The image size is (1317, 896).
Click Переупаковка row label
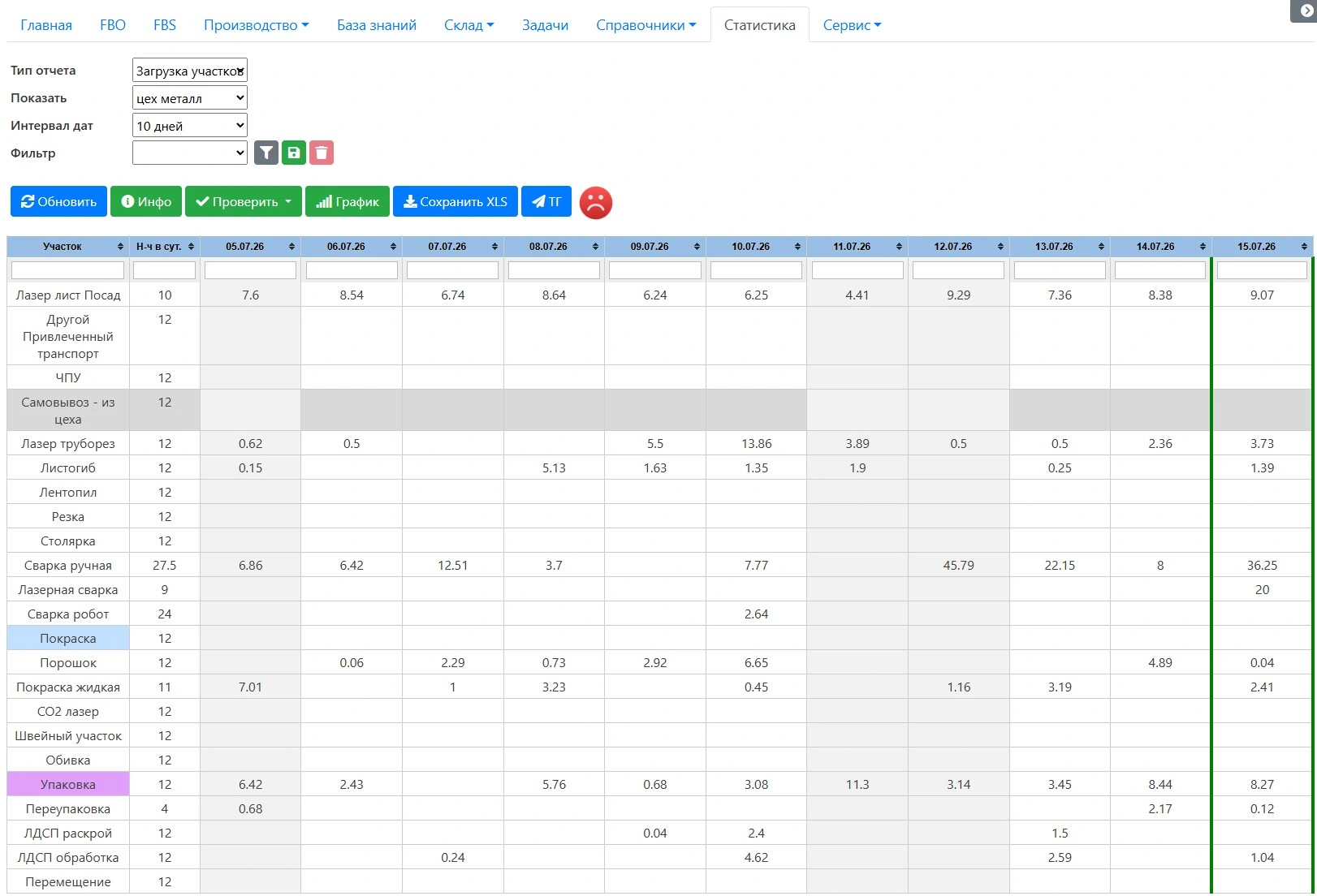click(68, 809)
